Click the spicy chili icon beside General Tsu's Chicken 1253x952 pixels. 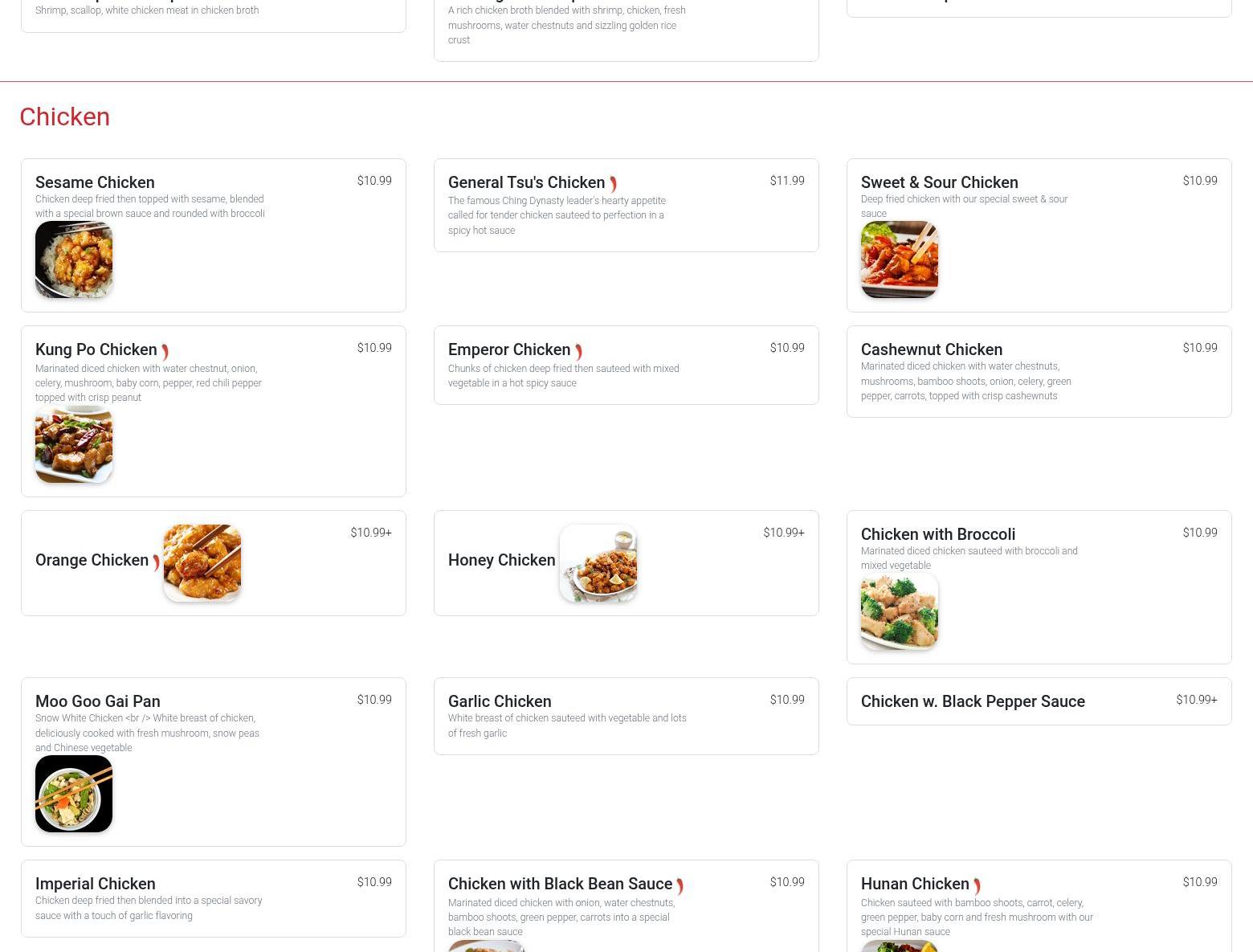point(613,185)
